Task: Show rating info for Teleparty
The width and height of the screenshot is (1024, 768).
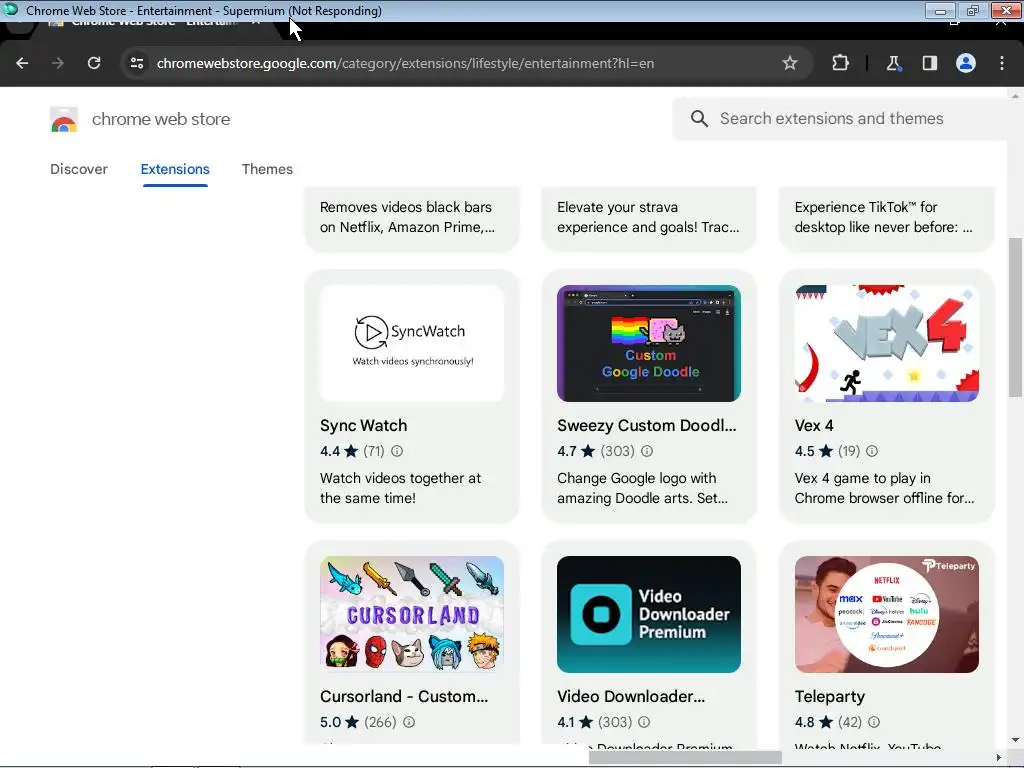Action: [x=874, y=722]
